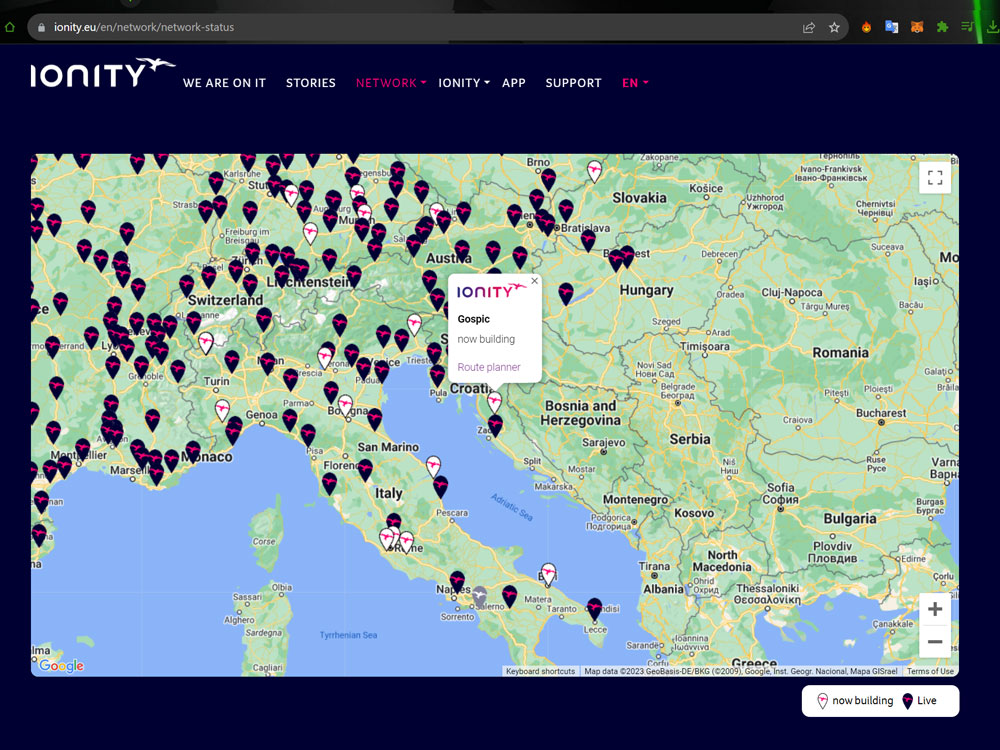Screen dimensions: 1000x750
Task: Go to browser home page
Action: 10,27
